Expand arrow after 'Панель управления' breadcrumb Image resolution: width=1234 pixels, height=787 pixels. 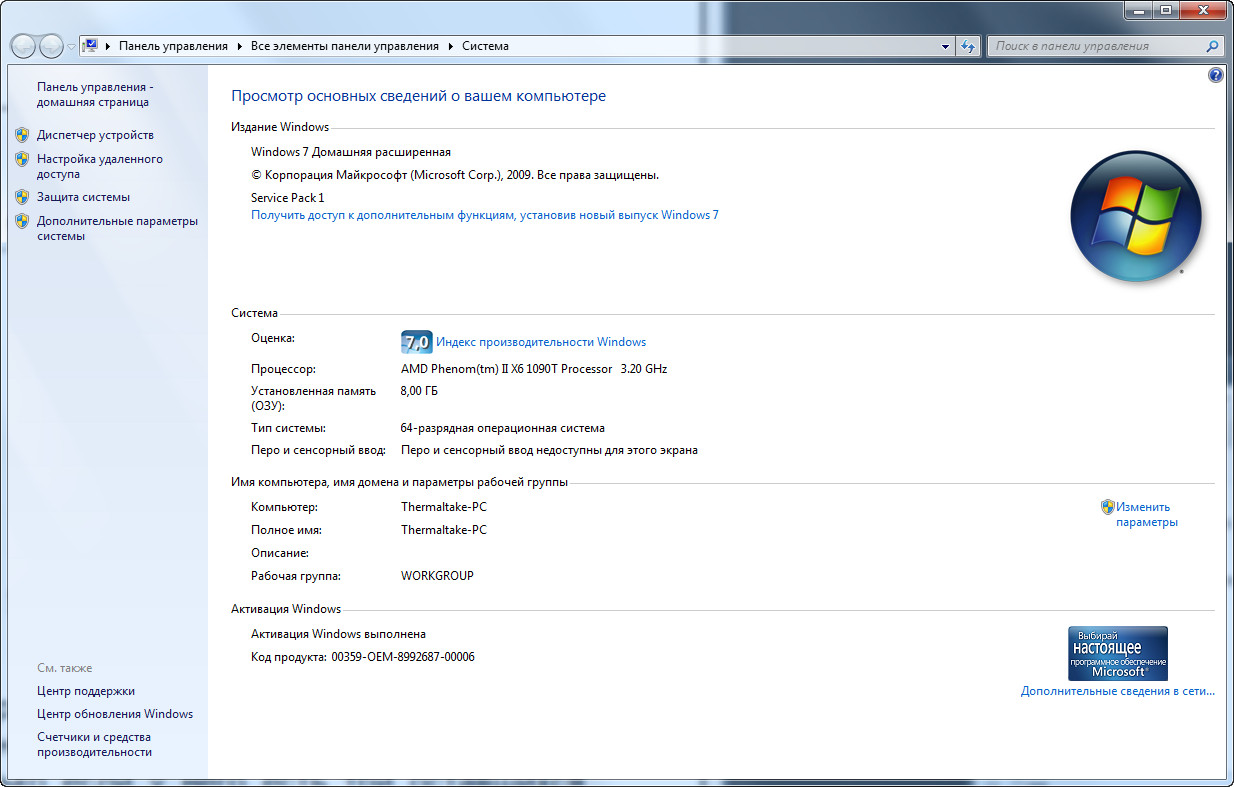(239, 46)
